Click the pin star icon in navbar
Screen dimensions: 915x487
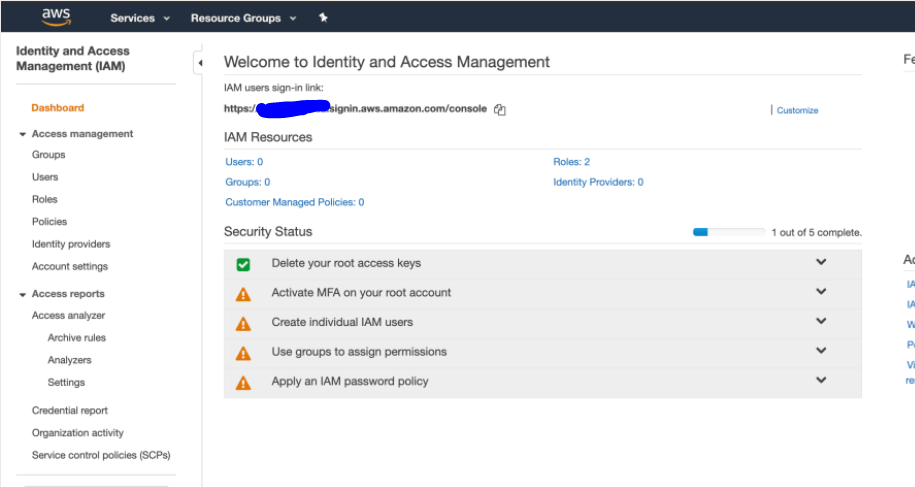coord(323,18)
